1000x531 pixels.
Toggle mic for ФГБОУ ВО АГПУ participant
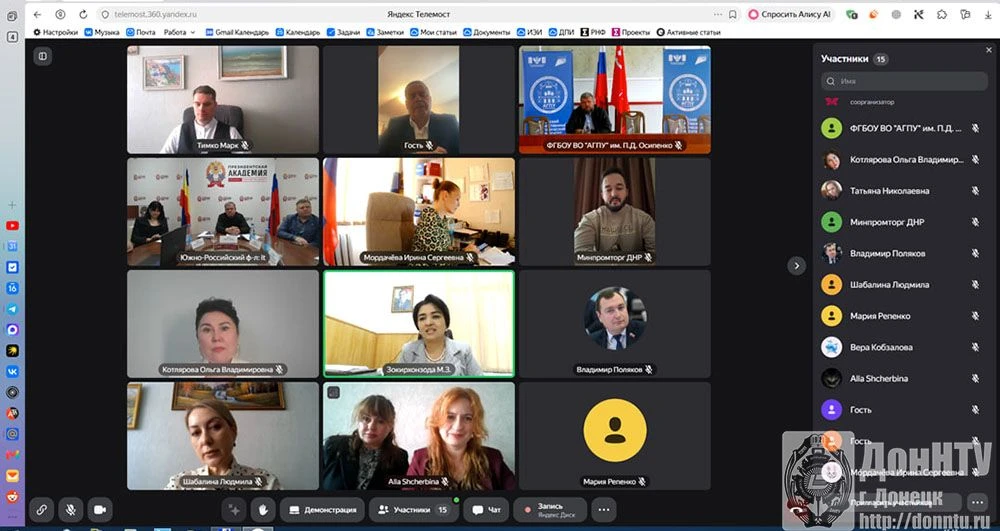(975, 128)
